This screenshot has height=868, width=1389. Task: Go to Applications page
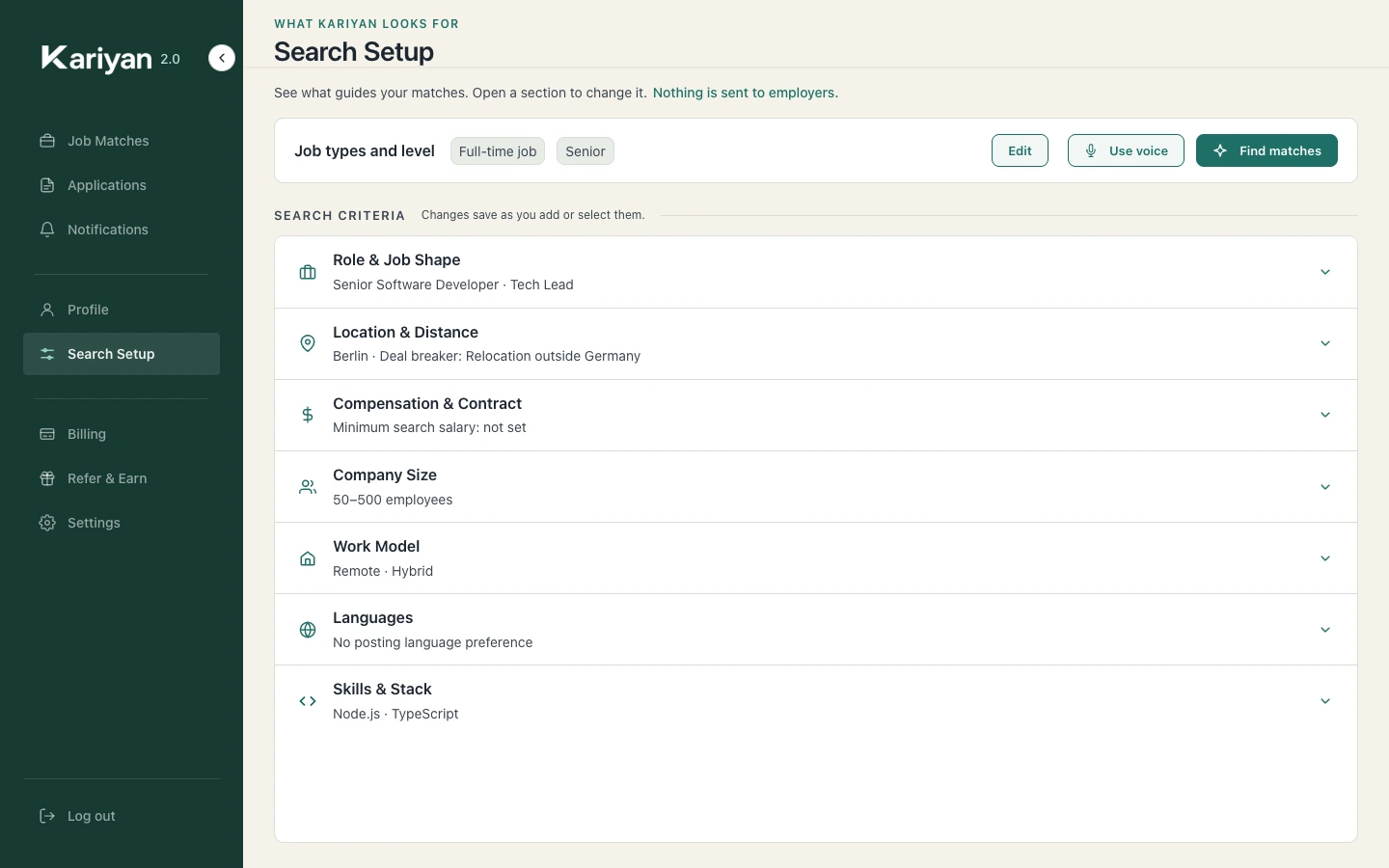click(122, 185)
